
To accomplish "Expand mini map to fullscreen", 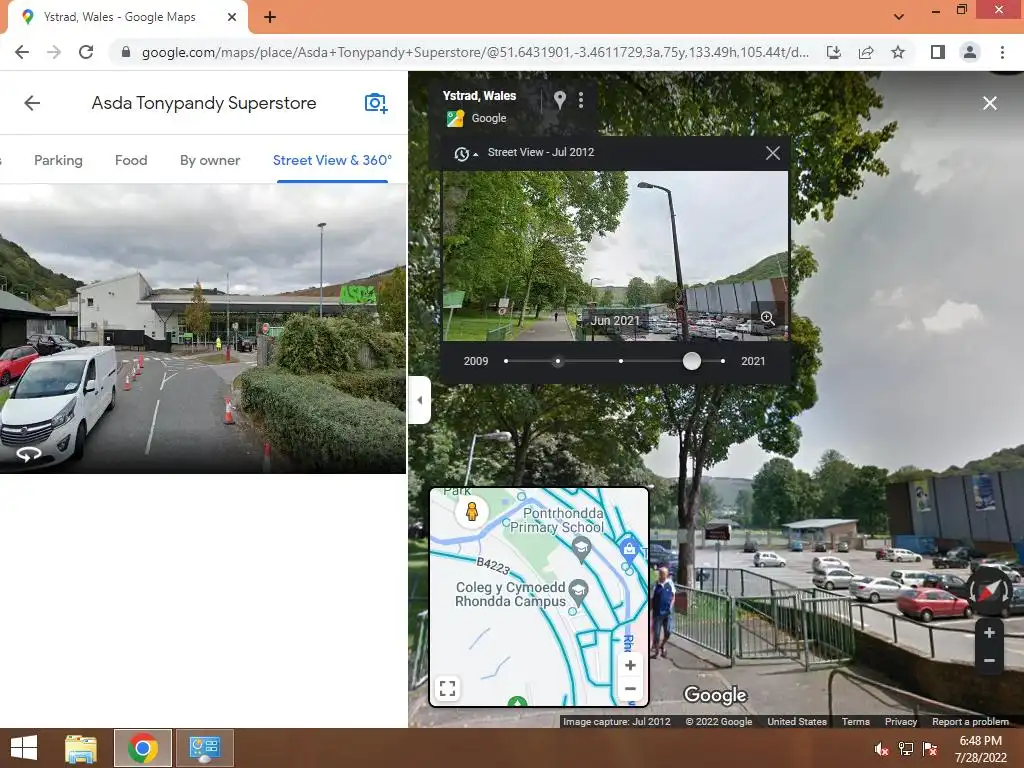I will coord(447,688).
